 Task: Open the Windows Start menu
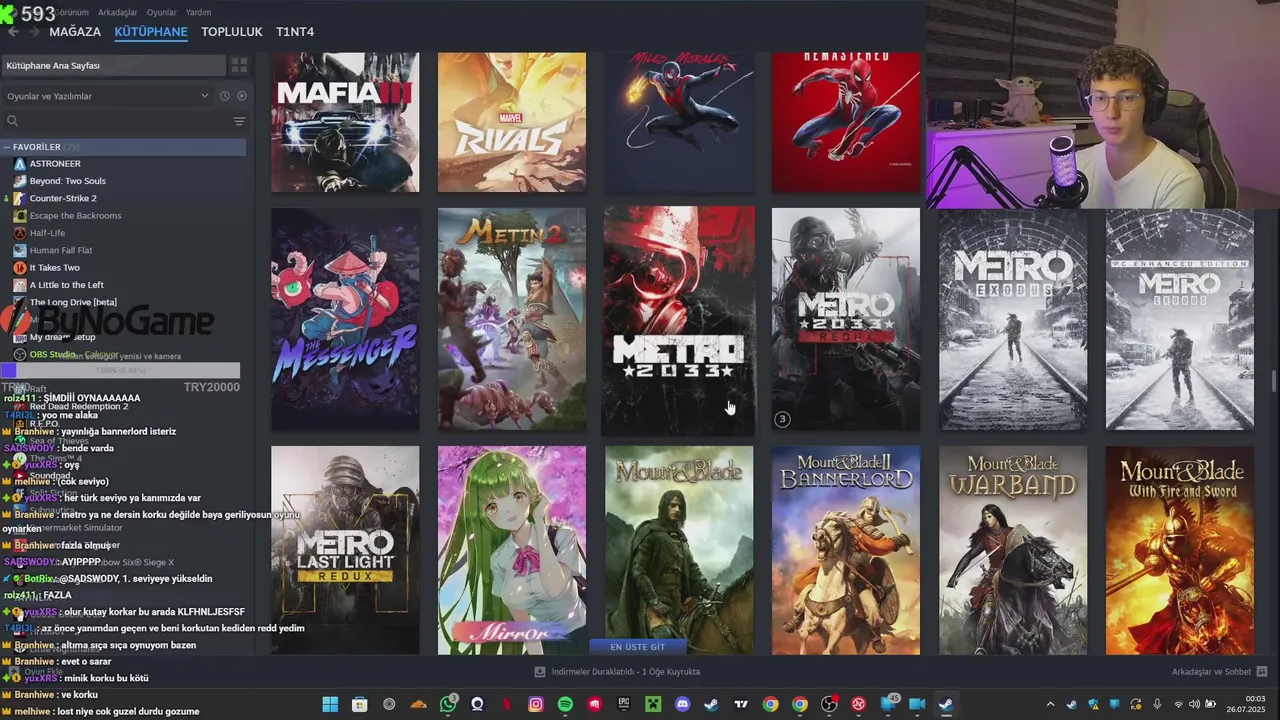click(x=330, y=705)
